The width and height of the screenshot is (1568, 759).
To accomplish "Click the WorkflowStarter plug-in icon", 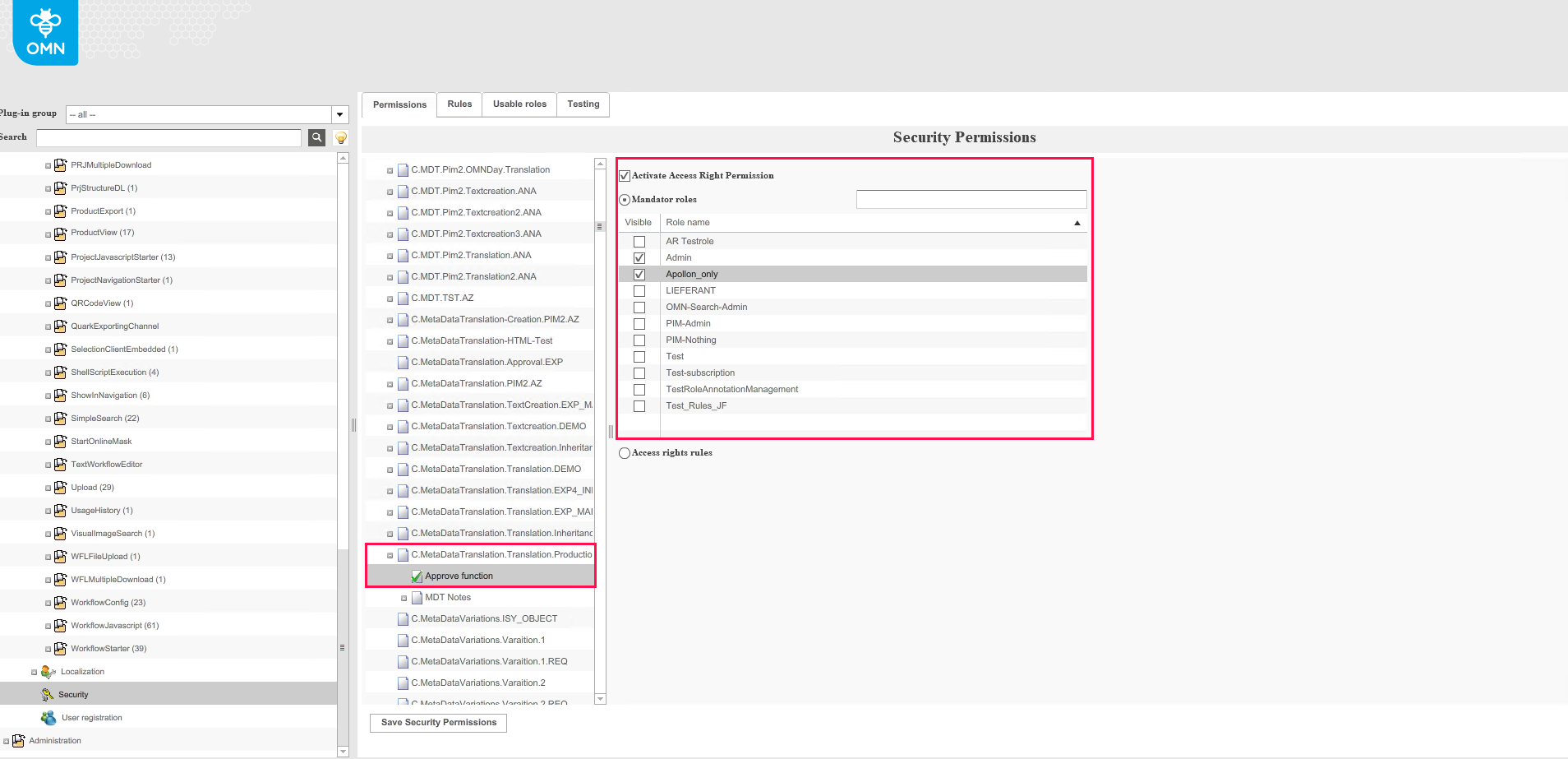I will [x=60, y=649].
